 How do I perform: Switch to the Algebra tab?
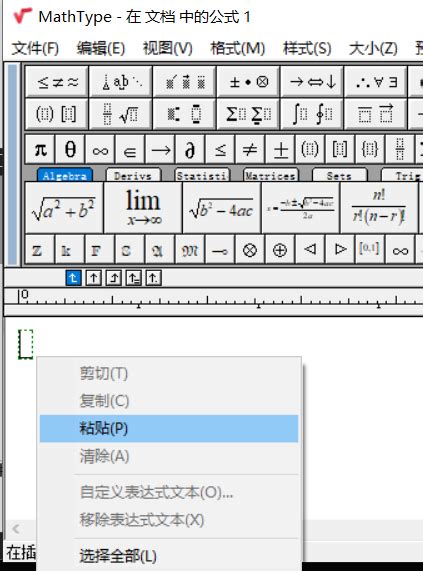tap(65, 176)
